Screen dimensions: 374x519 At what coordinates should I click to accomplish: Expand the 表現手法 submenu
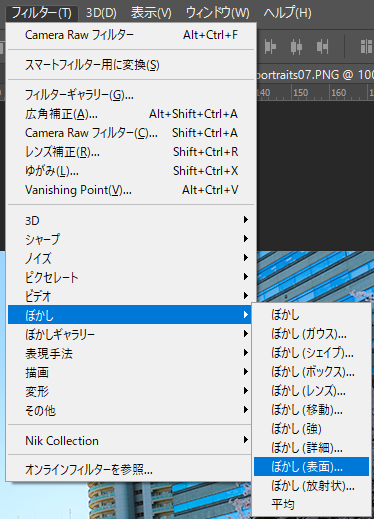pos(130,353)
